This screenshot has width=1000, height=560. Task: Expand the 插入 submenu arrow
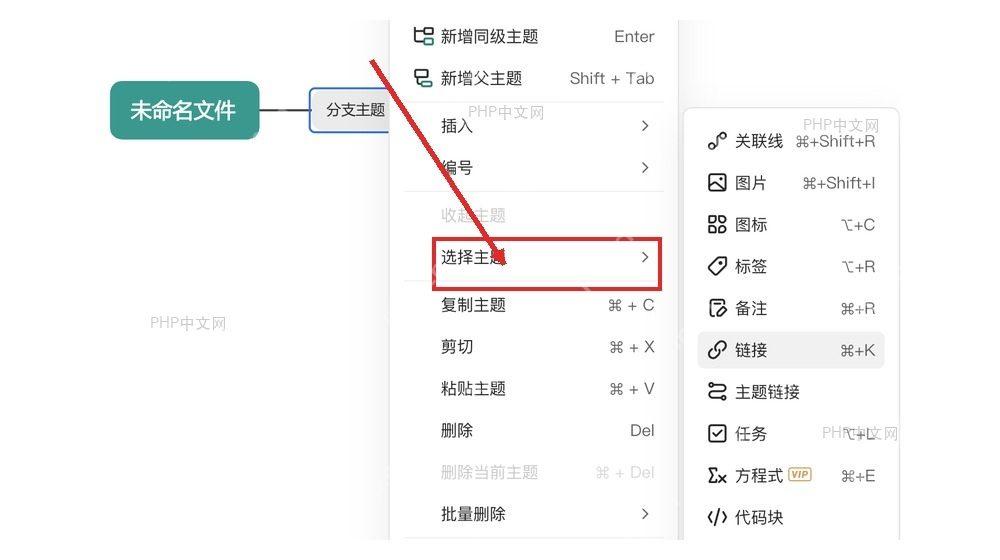pyautogui.click(x=645, y=126)
